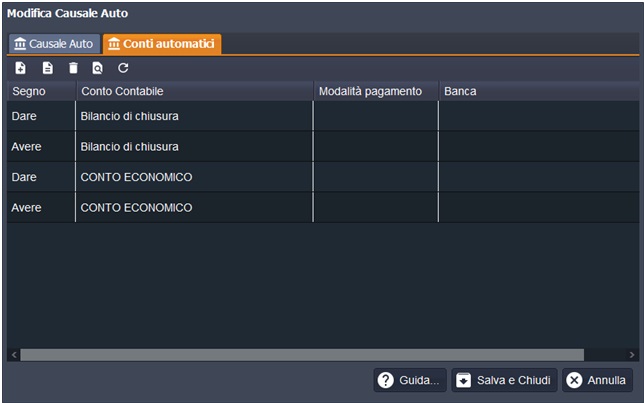
Task: Click the add new row icon
Action: (x=21, y=68)
